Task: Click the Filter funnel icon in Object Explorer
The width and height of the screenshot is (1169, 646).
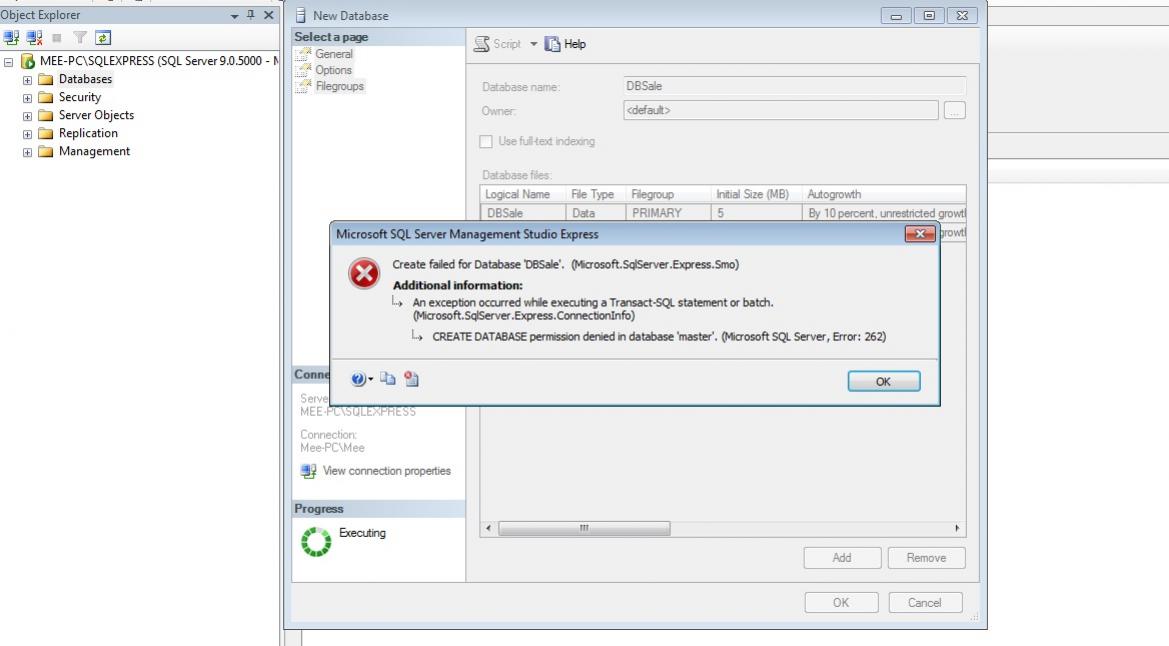Action: click(x=80, y=37)
